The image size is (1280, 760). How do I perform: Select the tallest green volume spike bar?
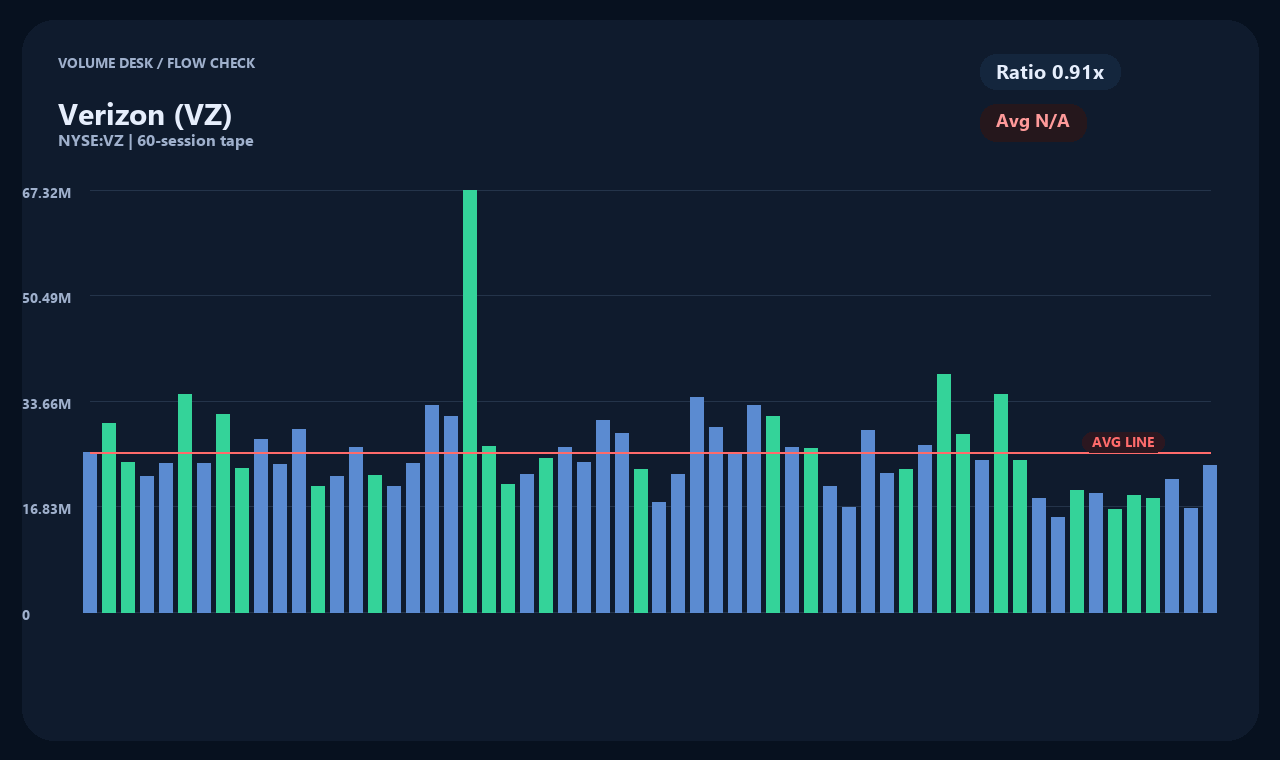click(470, 401)
